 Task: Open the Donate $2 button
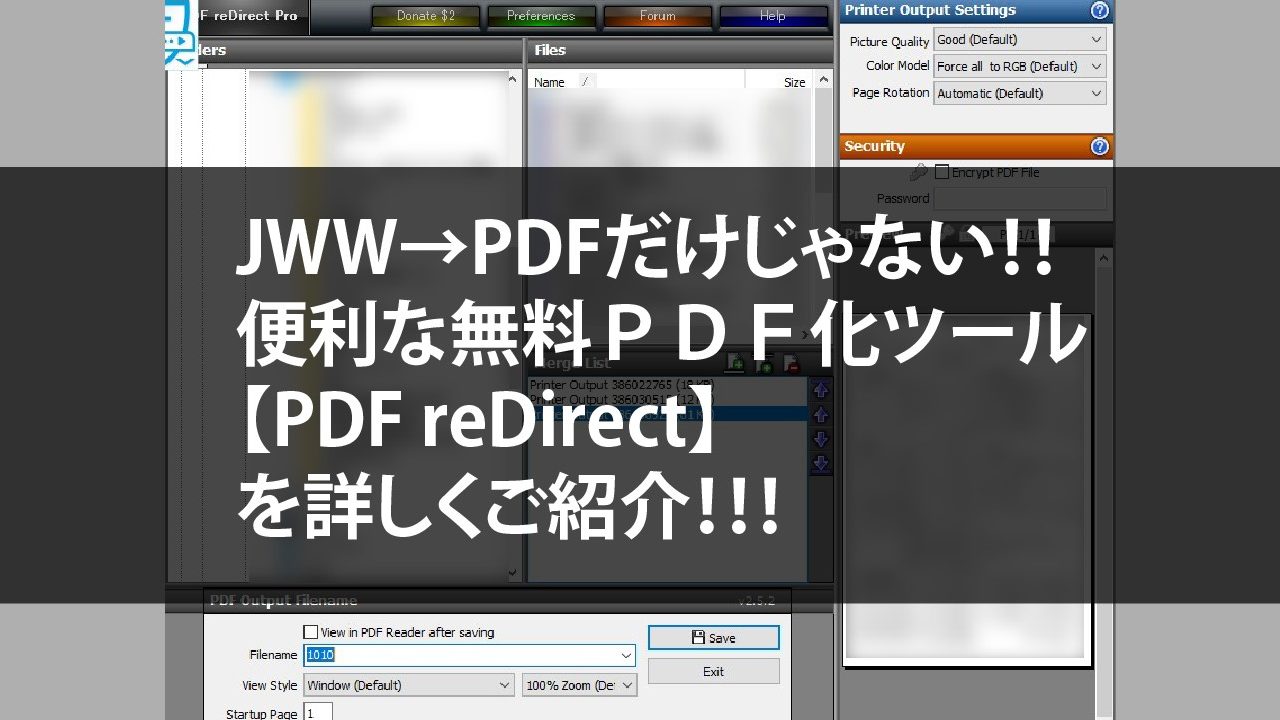[425, 16]
